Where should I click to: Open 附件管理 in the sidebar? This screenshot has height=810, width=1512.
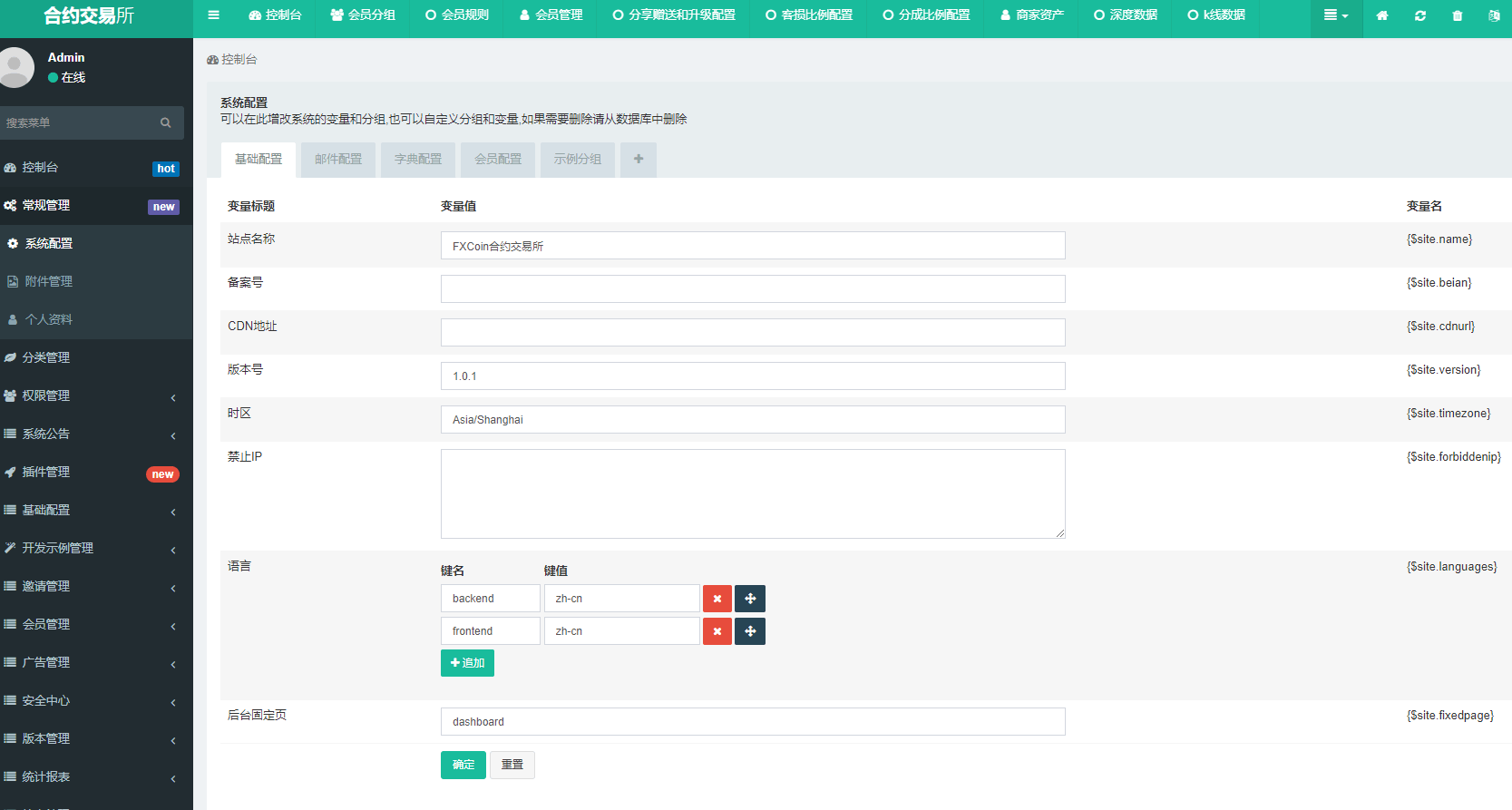49,282
